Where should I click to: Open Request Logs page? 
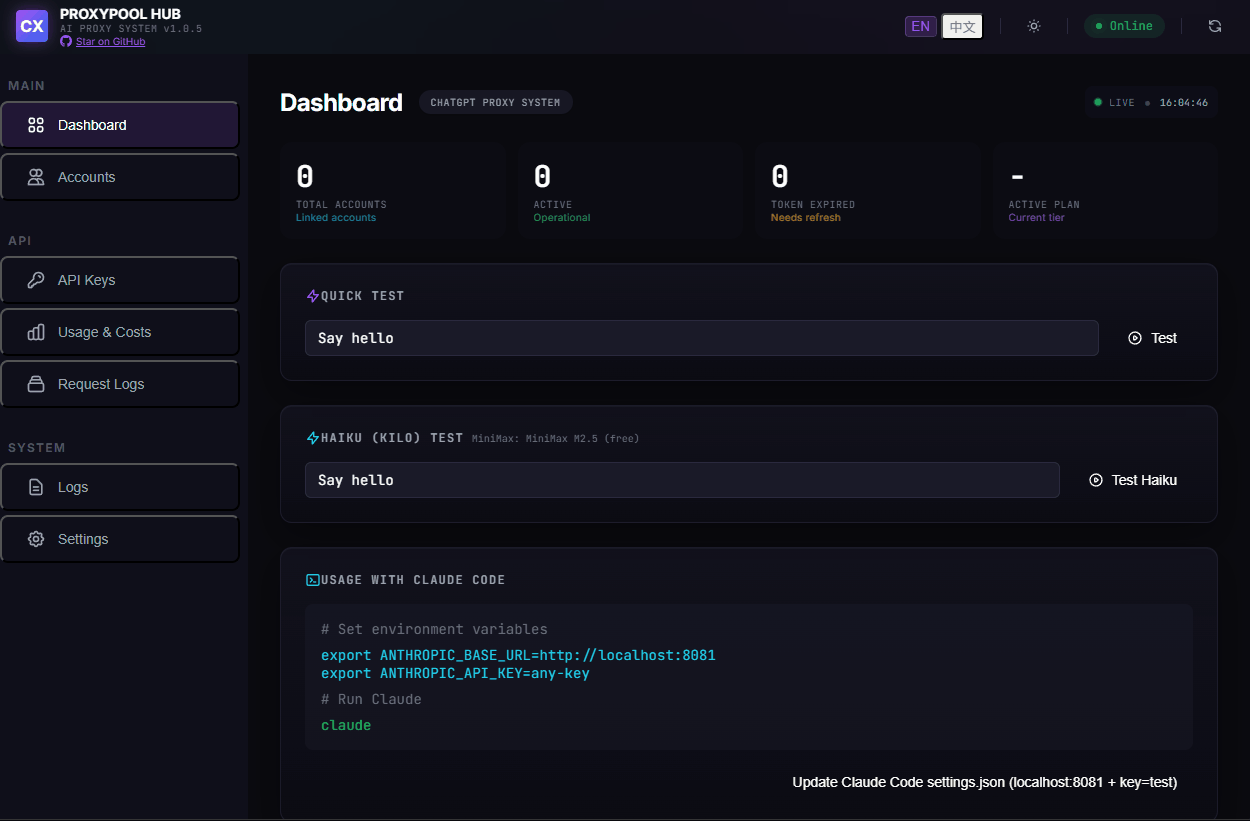coord(120,384)
